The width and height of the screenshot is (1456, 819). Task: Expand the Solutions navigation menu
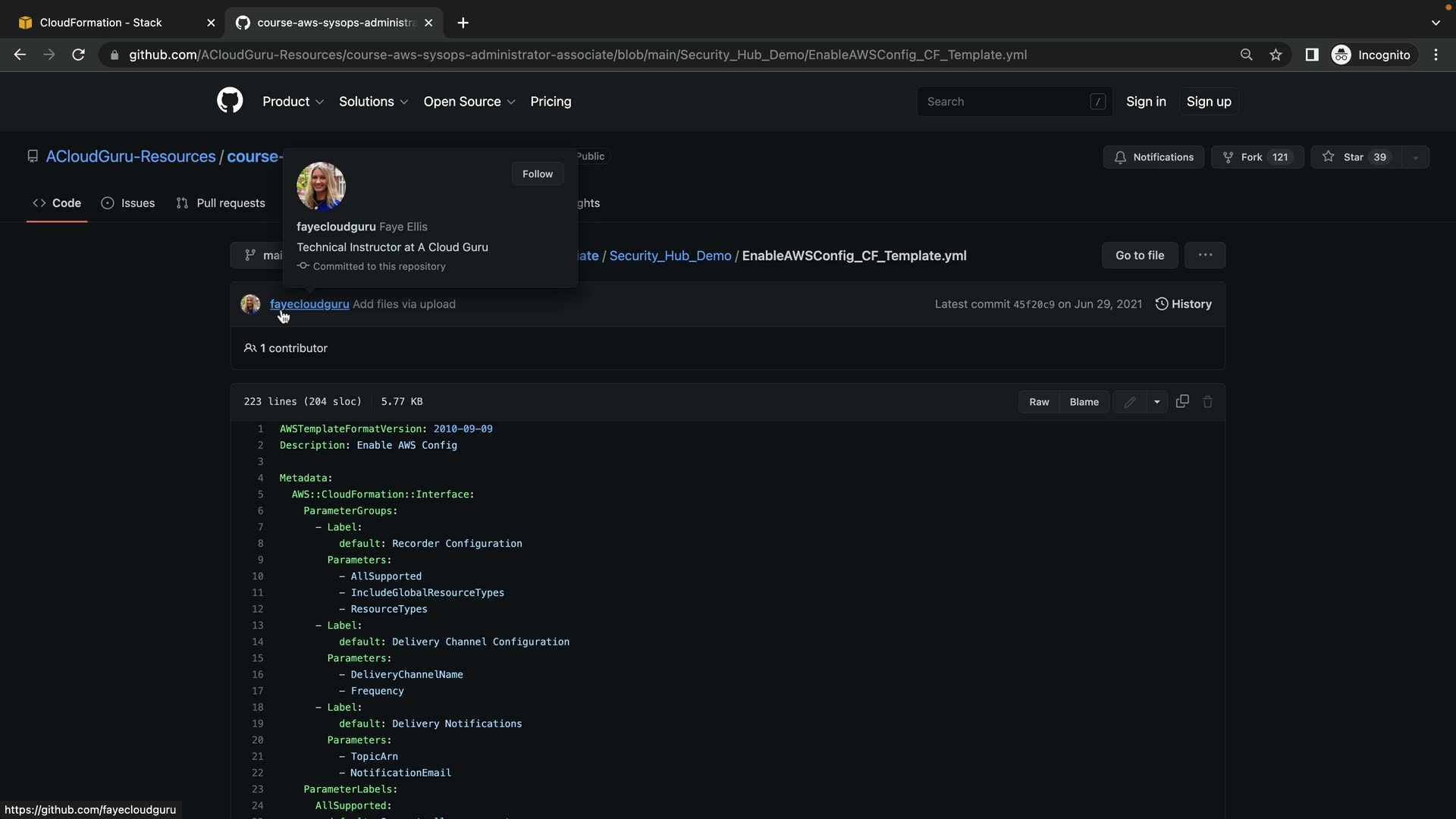[x=373, y=102]
